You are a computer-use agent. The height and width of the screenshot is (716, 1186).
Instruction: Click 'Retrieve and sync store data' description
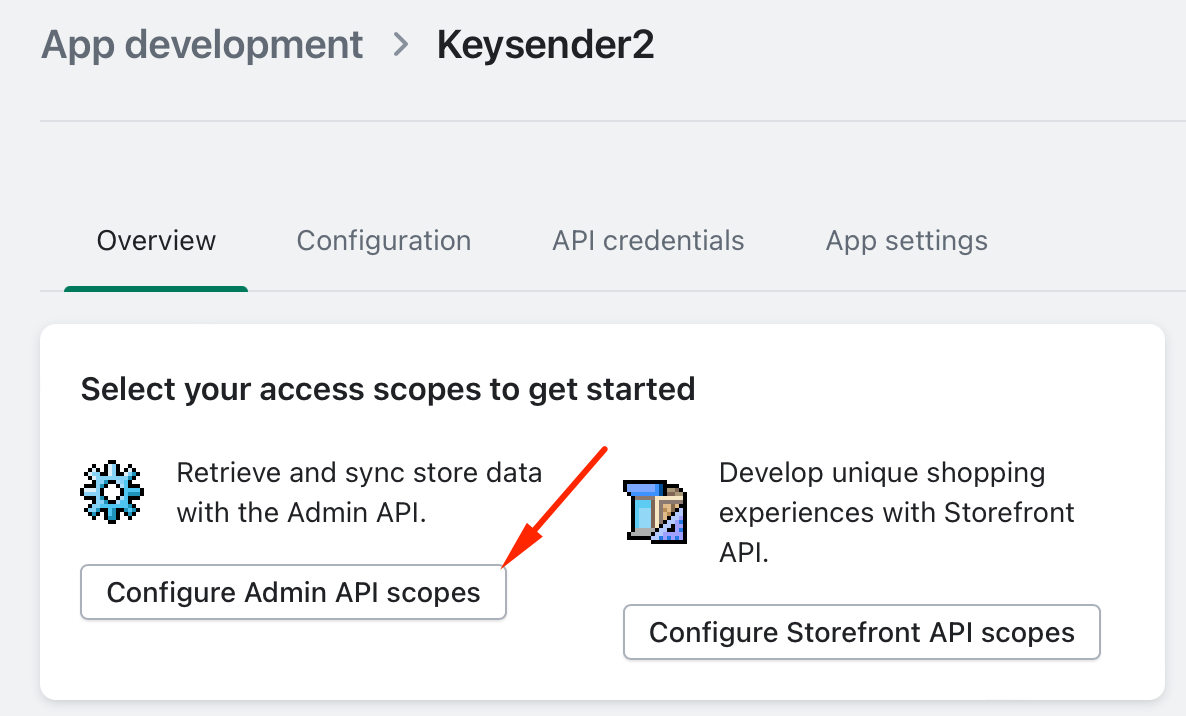click(359, 492)
